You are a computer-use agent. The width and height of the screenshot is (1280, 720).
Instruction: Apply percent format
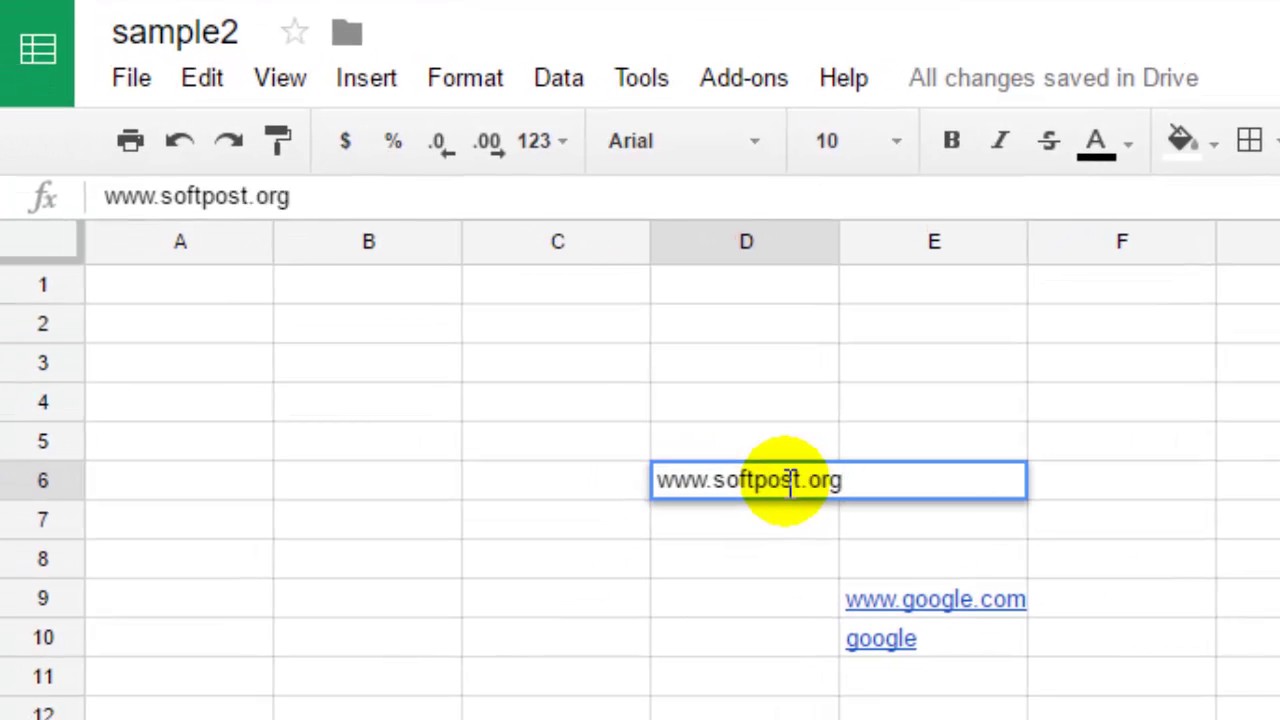coord(393,141)
